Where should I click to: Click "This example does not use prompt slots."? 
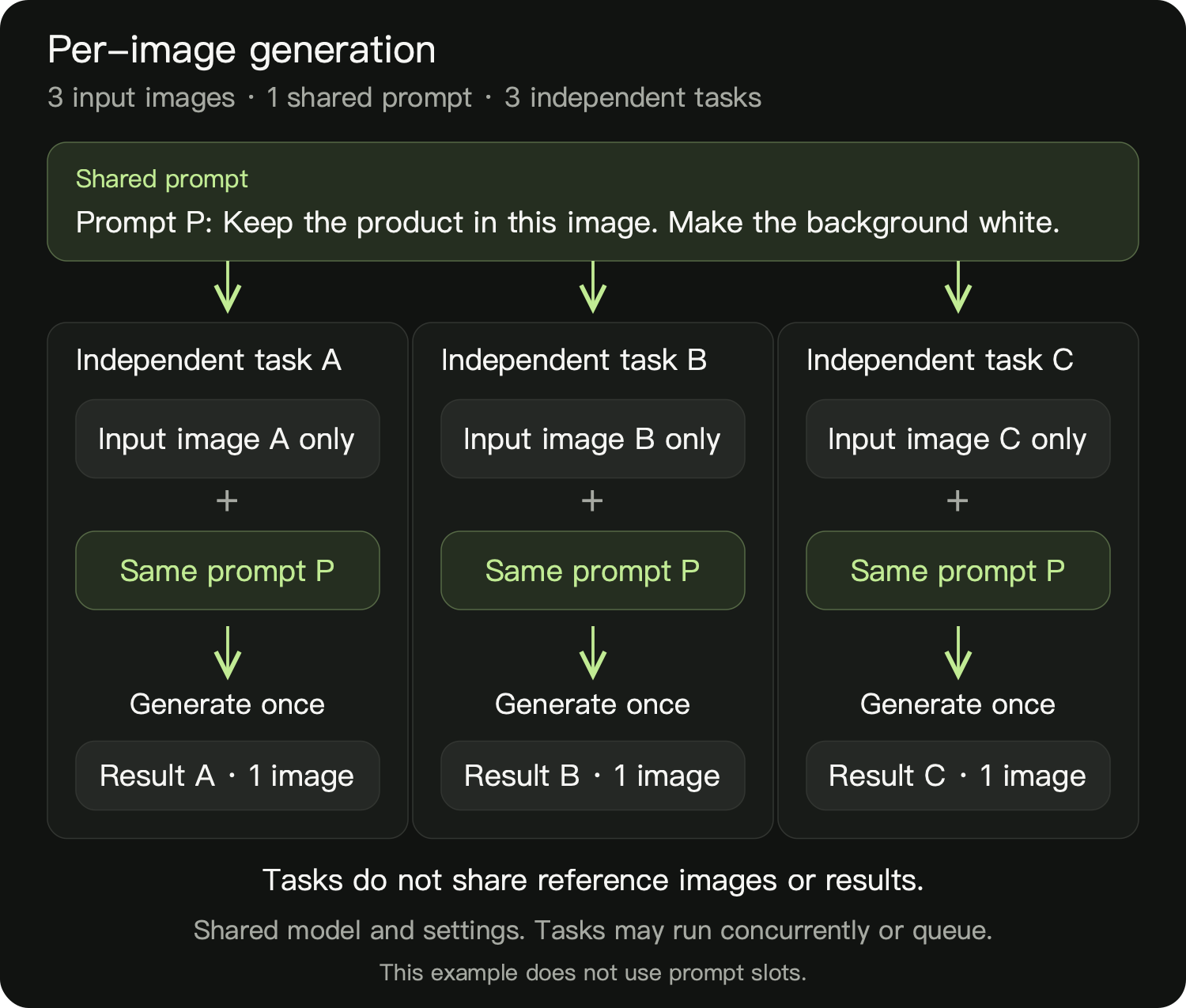click(x=593, y=972)
